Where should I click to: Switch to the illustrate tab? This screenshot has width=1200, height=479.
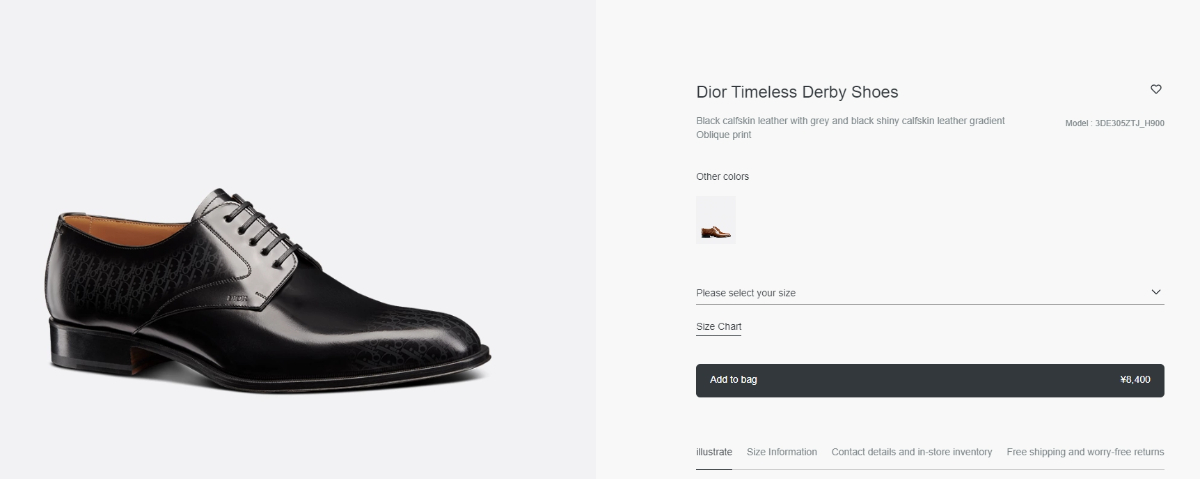pyautogui.click(x=714, y=452)
